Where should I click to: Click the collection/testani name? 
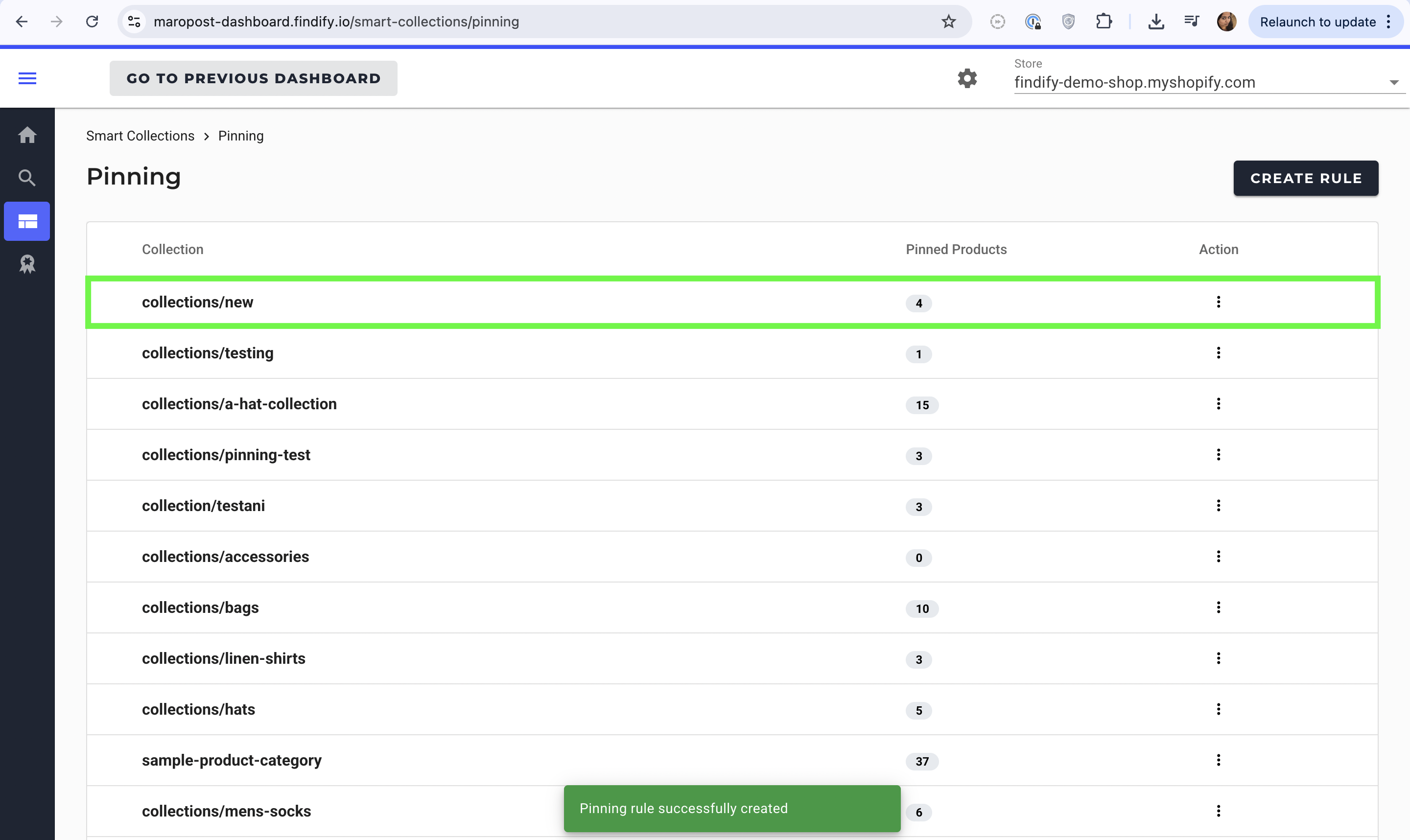[203, 506]
